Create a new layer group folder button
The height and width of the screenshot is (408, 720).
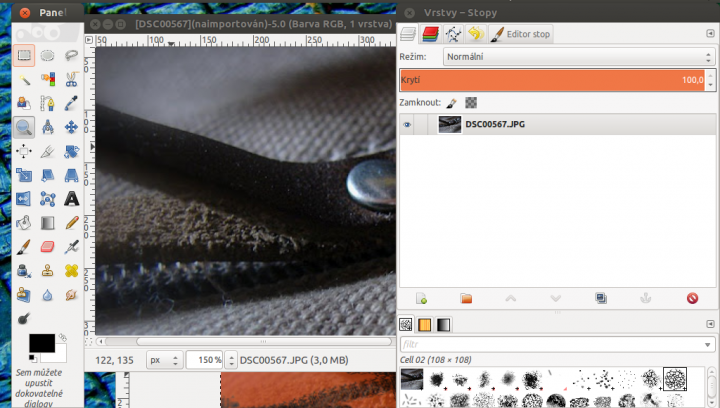pos(466,299)
